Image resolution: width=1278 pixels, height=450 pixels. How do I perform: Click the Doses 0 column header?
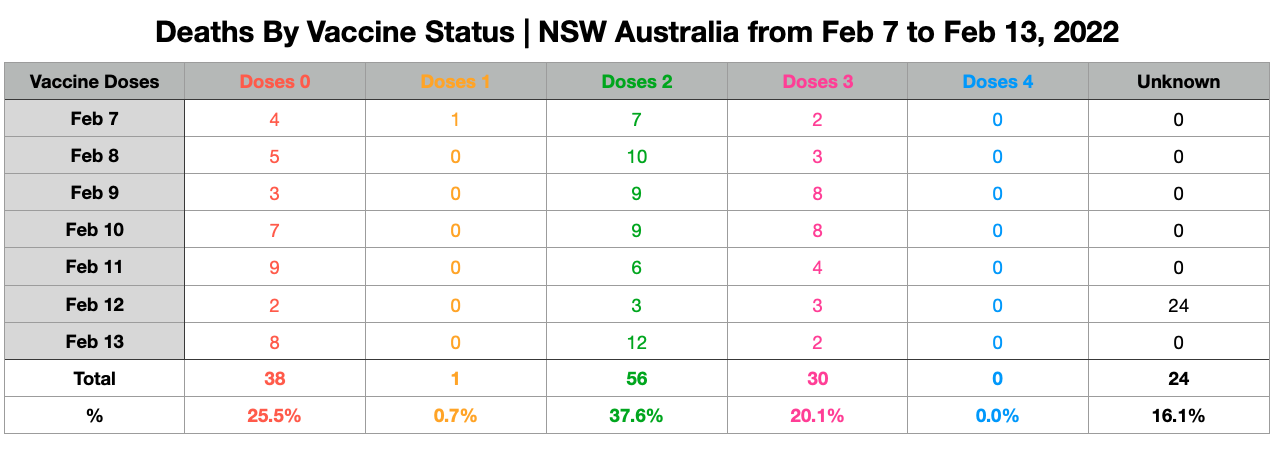point(275,82)
